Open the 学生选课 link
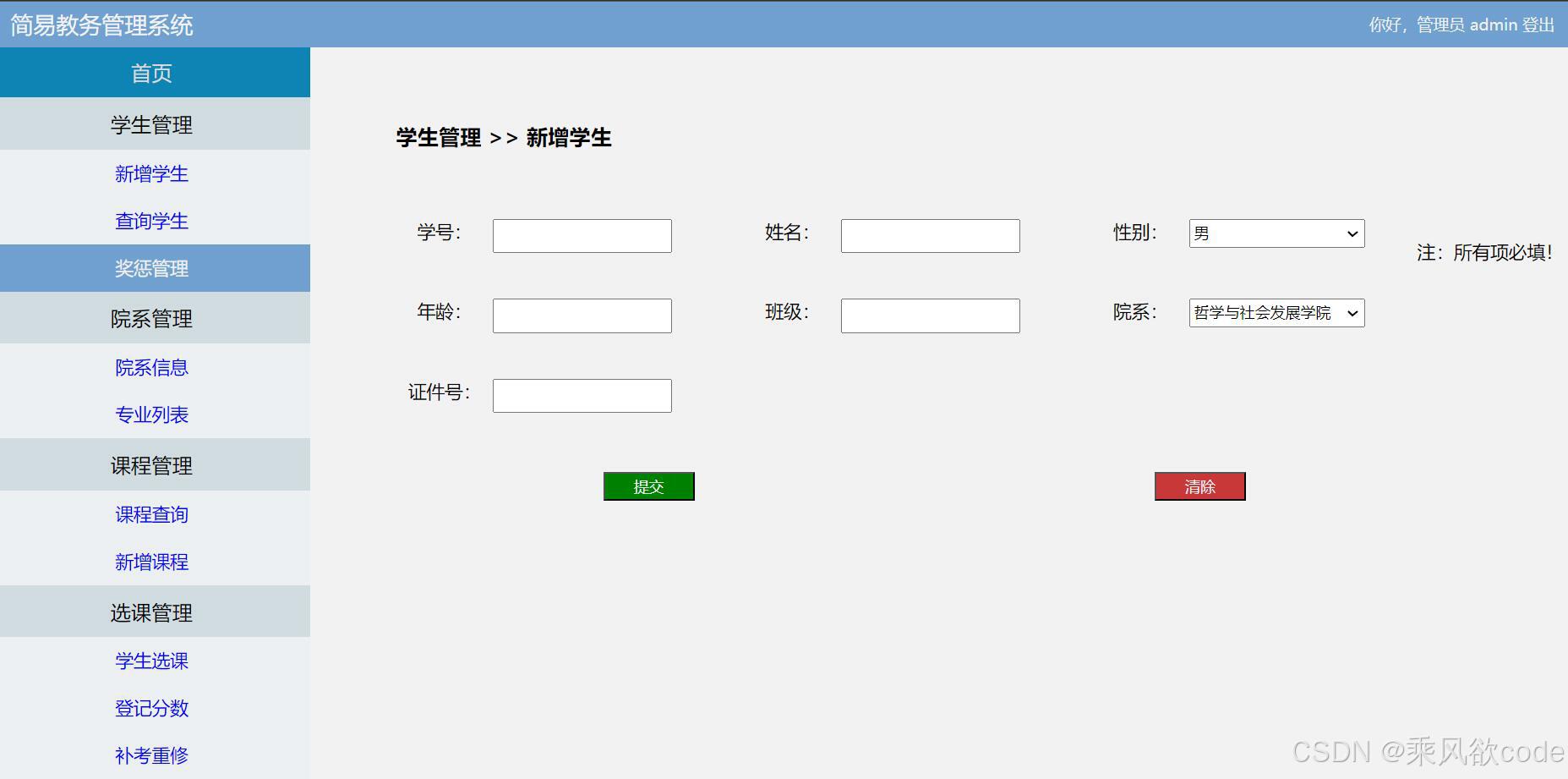The image size is (1568, 779). click(x=150, y=661)
